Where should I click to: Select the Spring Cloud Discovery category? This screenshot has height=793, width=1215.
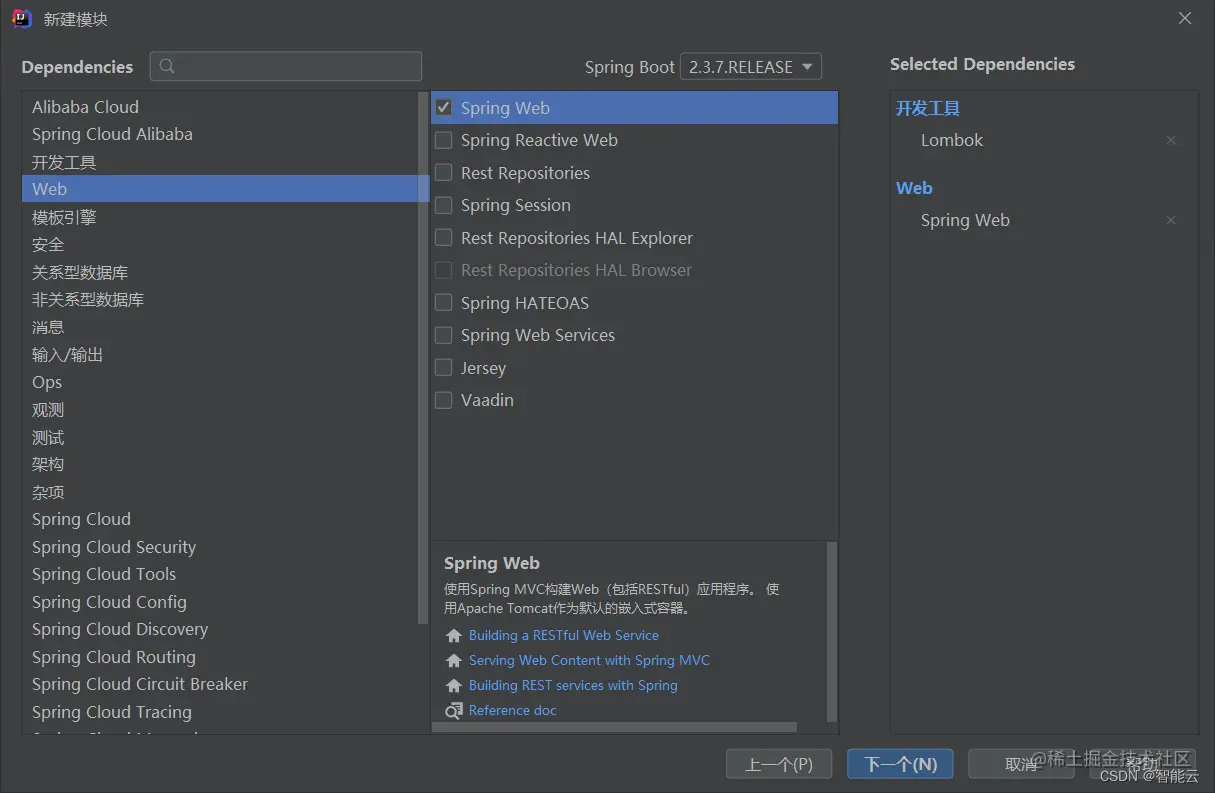click(220, 629)
